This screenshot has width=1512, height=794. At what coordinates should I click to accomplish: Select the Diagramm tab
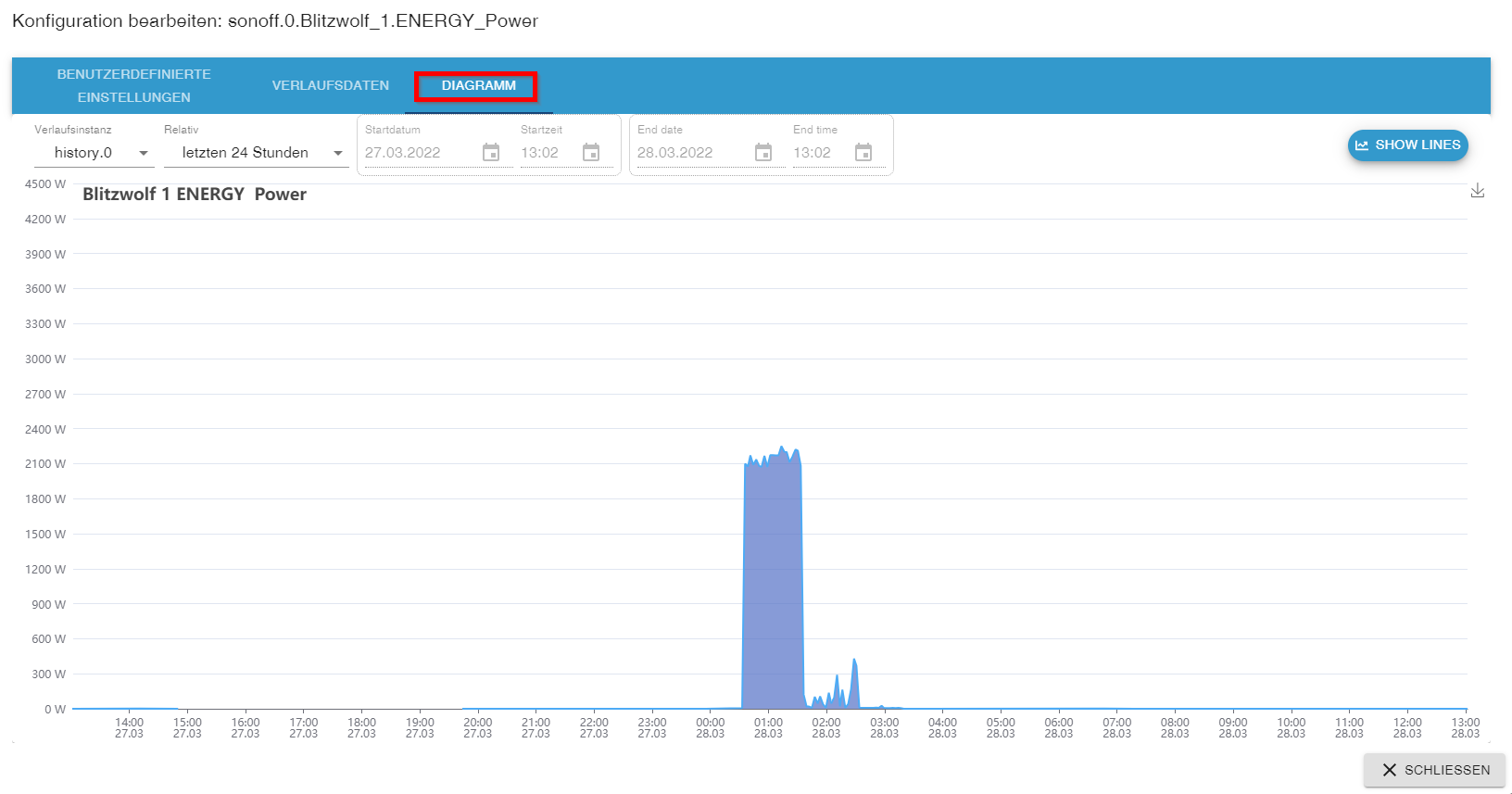pyautogui.click(x=479, y=85)
